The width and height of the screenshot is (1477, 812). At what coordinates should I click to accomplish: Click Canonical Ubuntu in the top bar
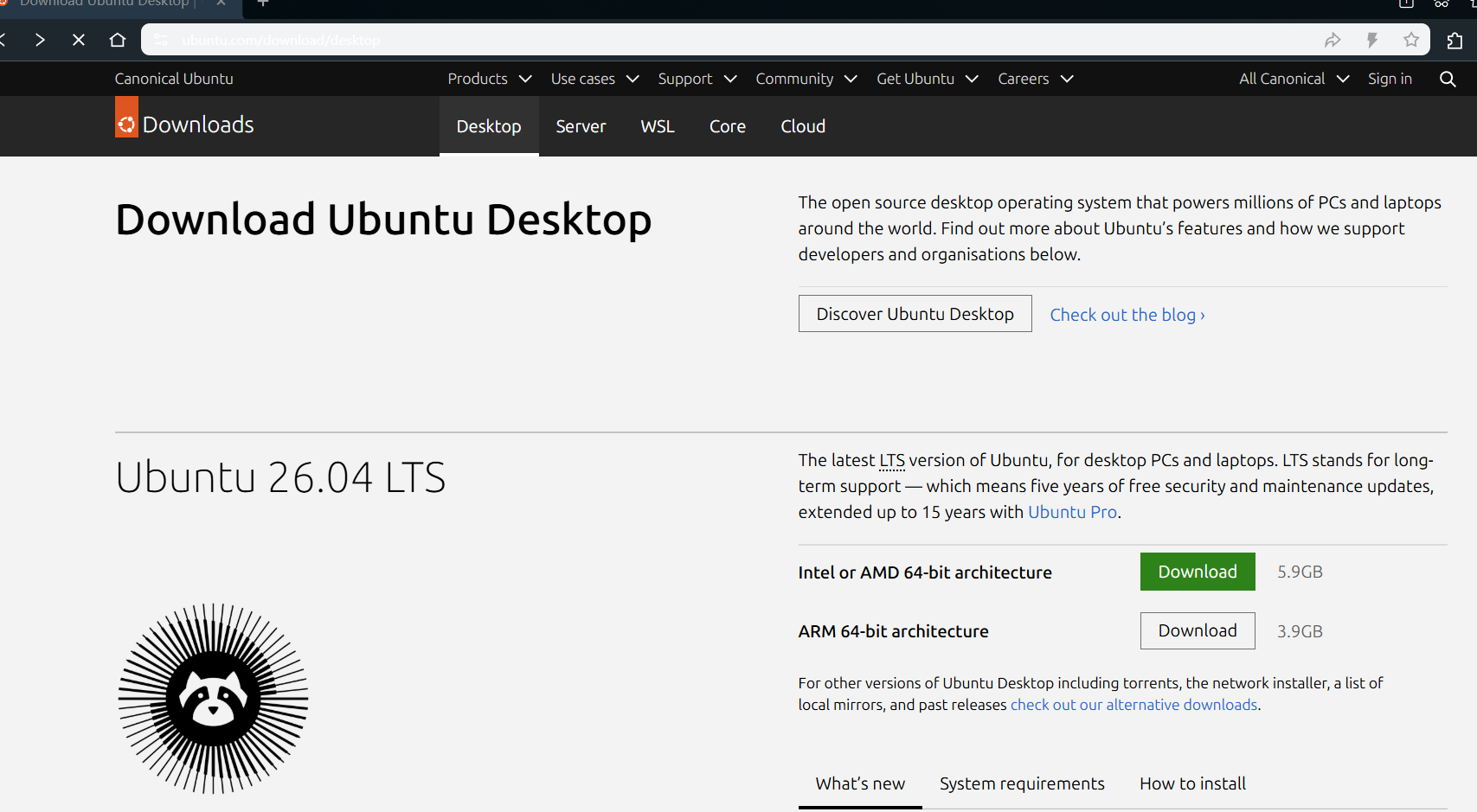click(x=174, y=79)
